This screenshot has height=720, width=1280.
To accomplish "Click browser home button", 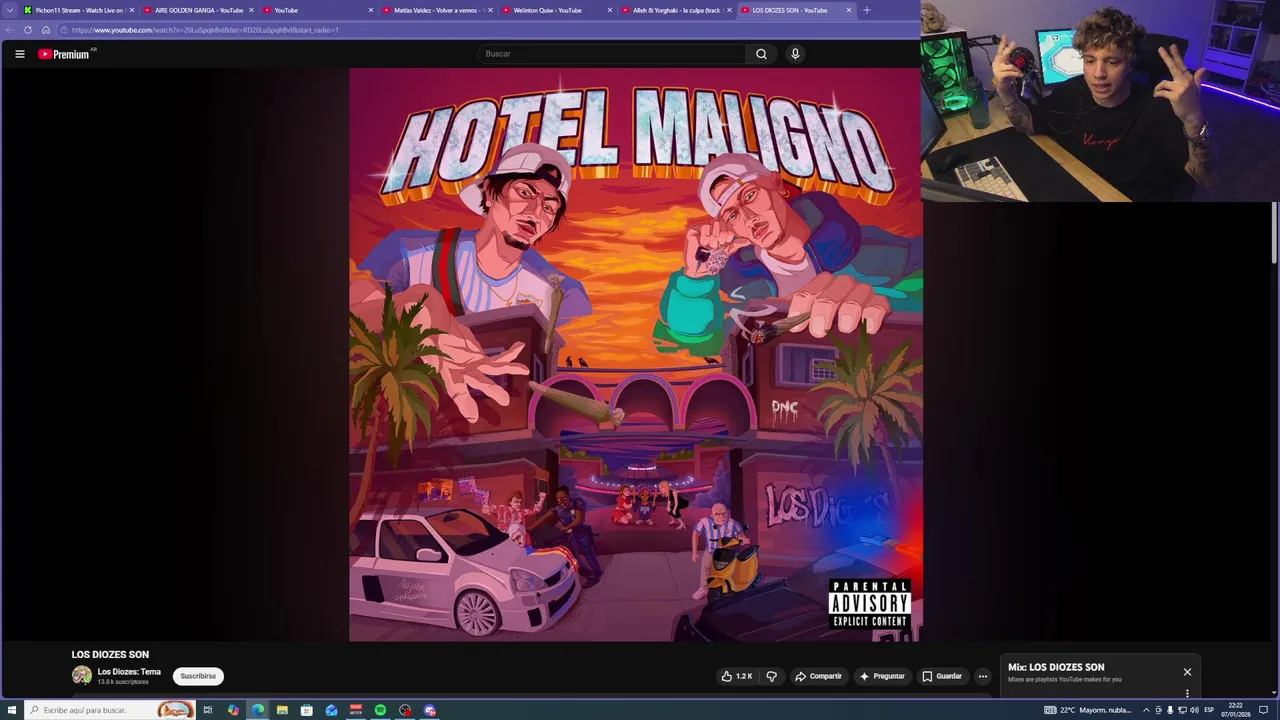I will pyautogui.click(x=46, y=30).
